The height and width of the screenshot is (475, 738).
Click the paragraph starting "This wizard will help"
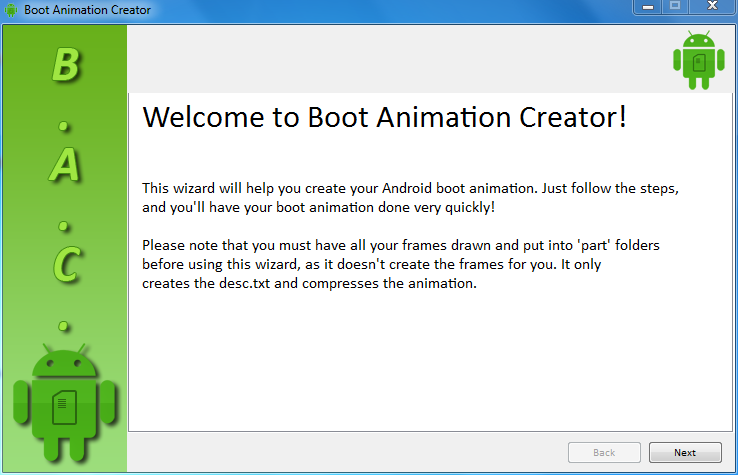pos(410,198)
